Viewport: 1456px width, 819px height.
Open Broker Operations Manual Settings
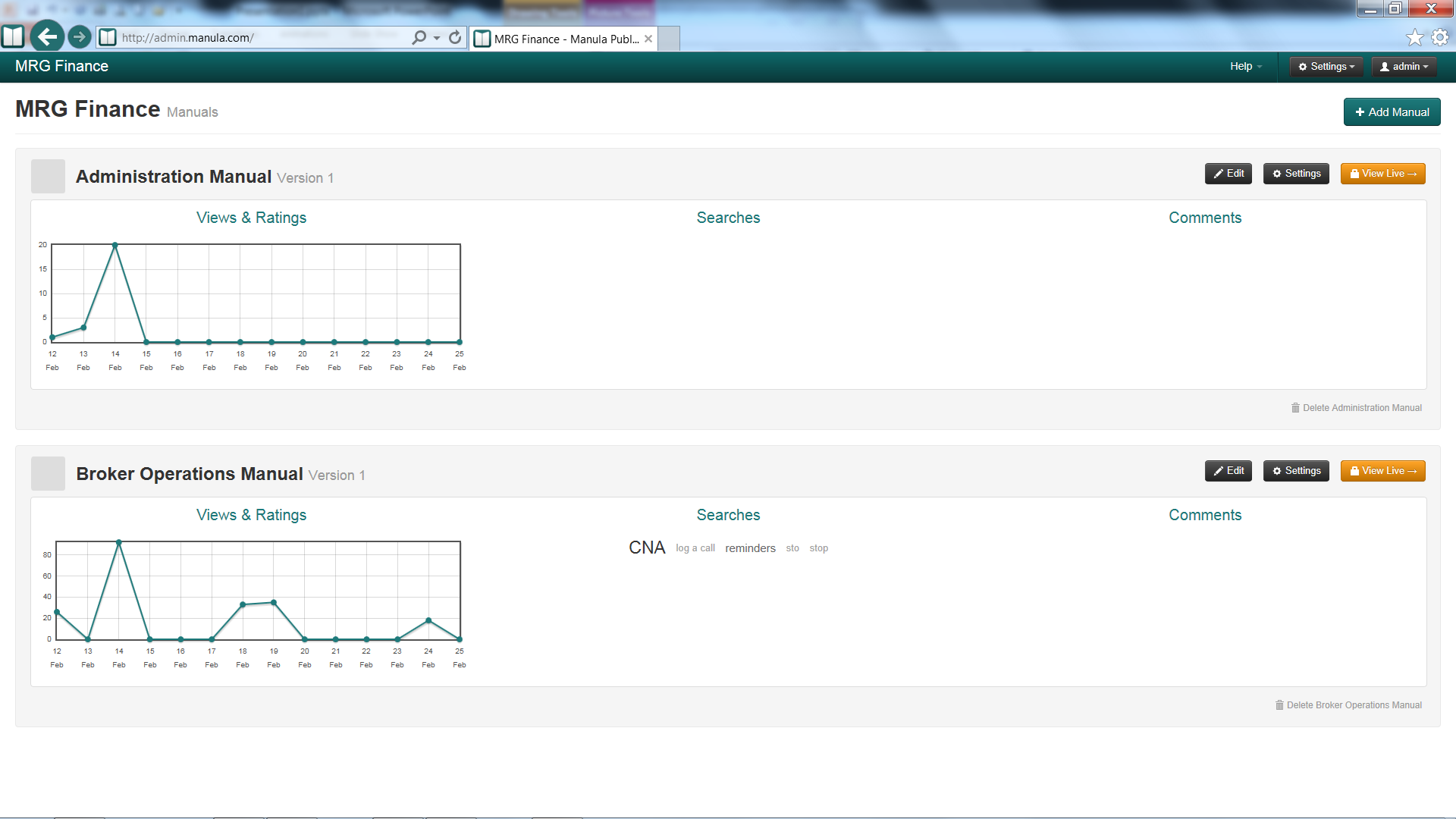[1296, 471]
